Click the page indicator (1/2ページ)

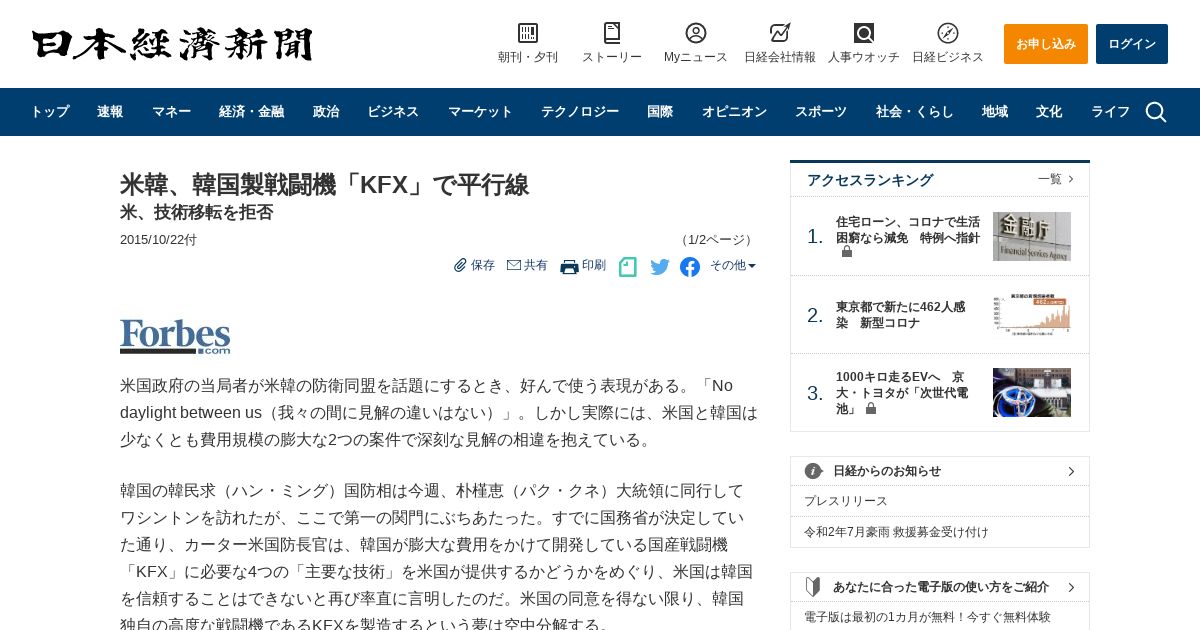click(x=716, y=240)
